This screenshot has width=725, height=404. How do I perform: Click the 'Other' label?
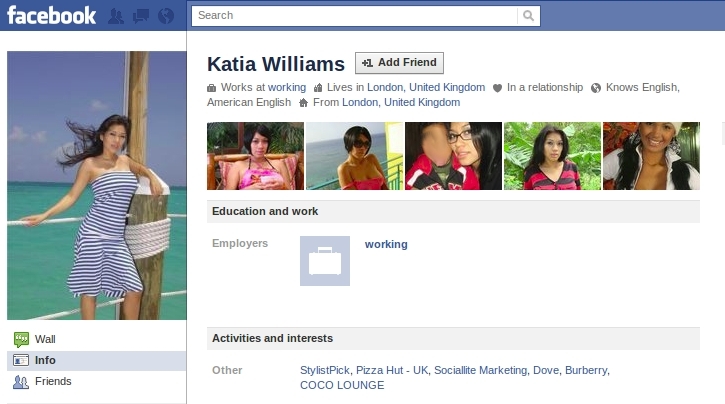227,370
